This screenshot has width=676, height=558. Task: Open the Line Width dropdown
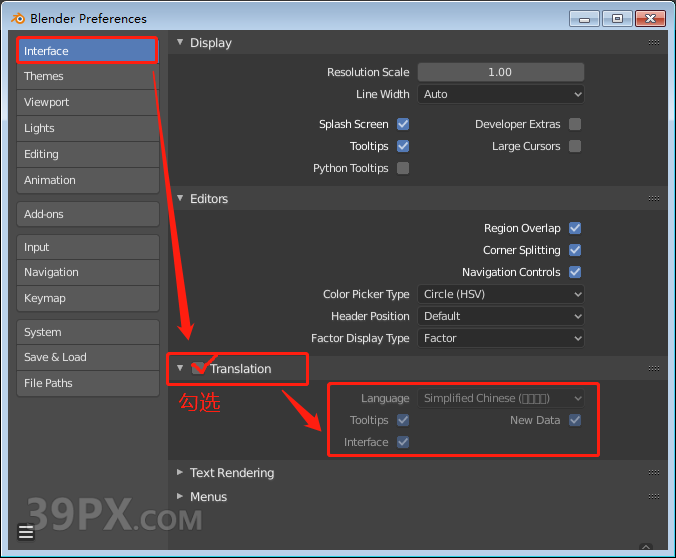(500, 94)
